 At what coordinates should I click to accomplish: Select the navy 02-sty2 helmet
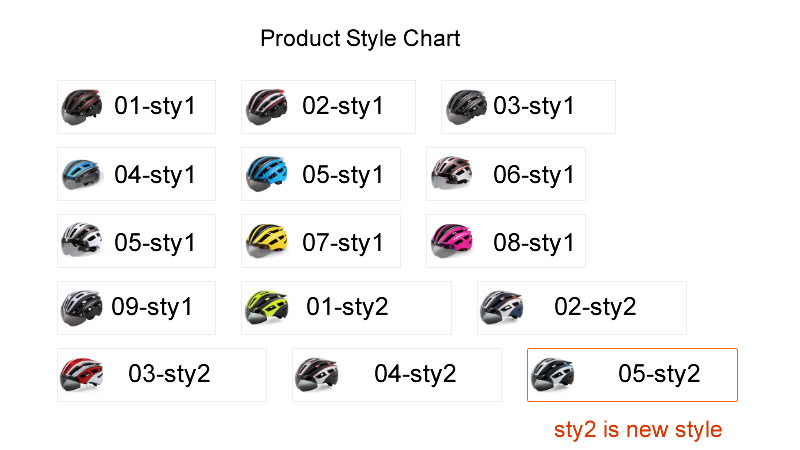click(x=582, y=308)
